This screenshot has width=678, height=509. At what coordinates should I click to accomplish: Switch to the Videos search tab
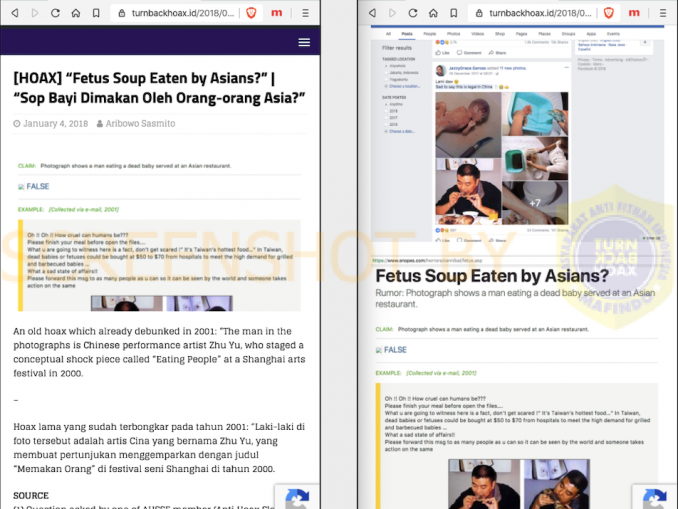pos(477,34)
